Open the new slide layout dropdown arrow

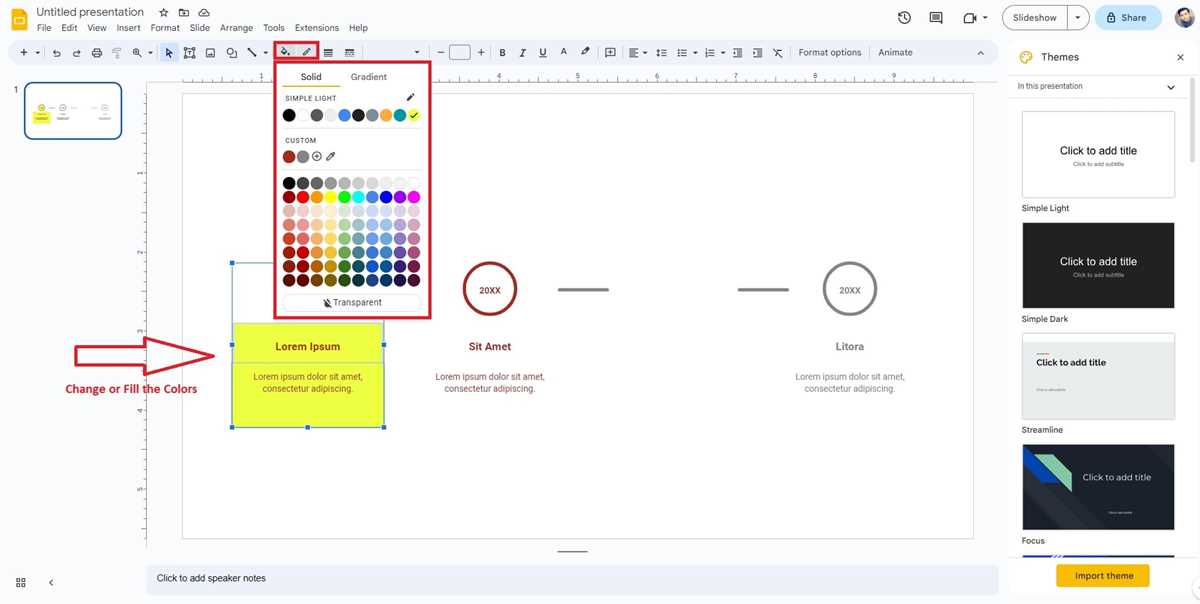pyautogui.click(x=38, y=53)
